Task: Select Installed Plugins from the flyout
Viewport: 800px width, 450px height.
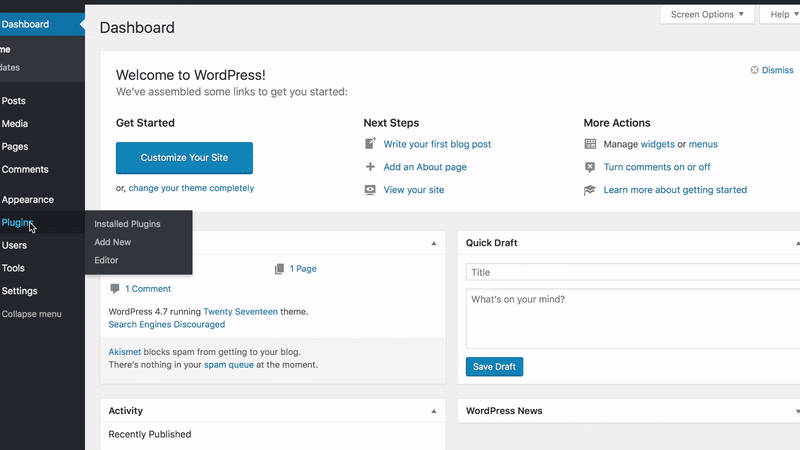Action: click(128, 224)
